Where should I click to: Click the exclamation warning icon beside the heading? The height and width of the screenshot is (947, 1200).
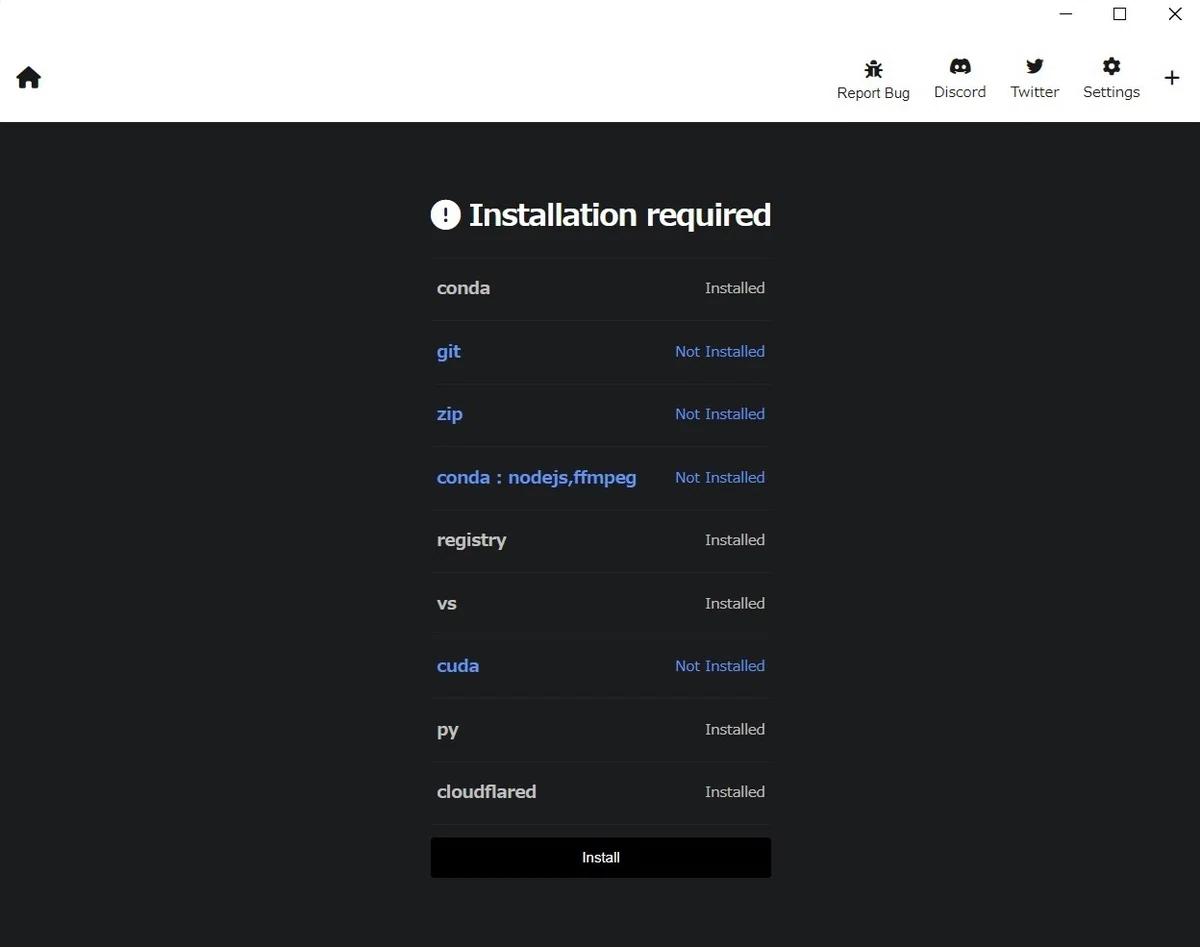coord(445,215)
